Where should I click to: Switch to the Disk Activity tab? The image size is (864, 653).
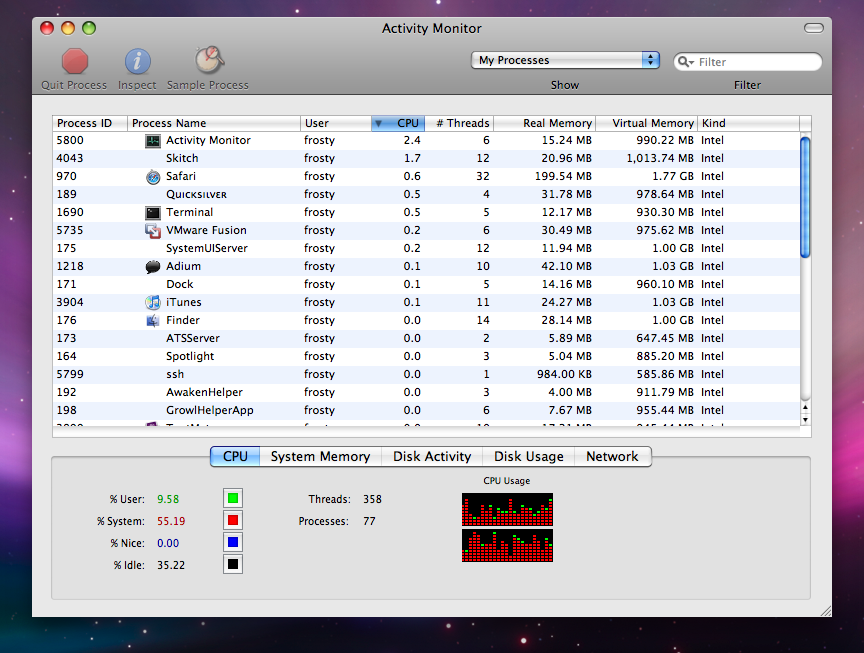pos(431,456)
